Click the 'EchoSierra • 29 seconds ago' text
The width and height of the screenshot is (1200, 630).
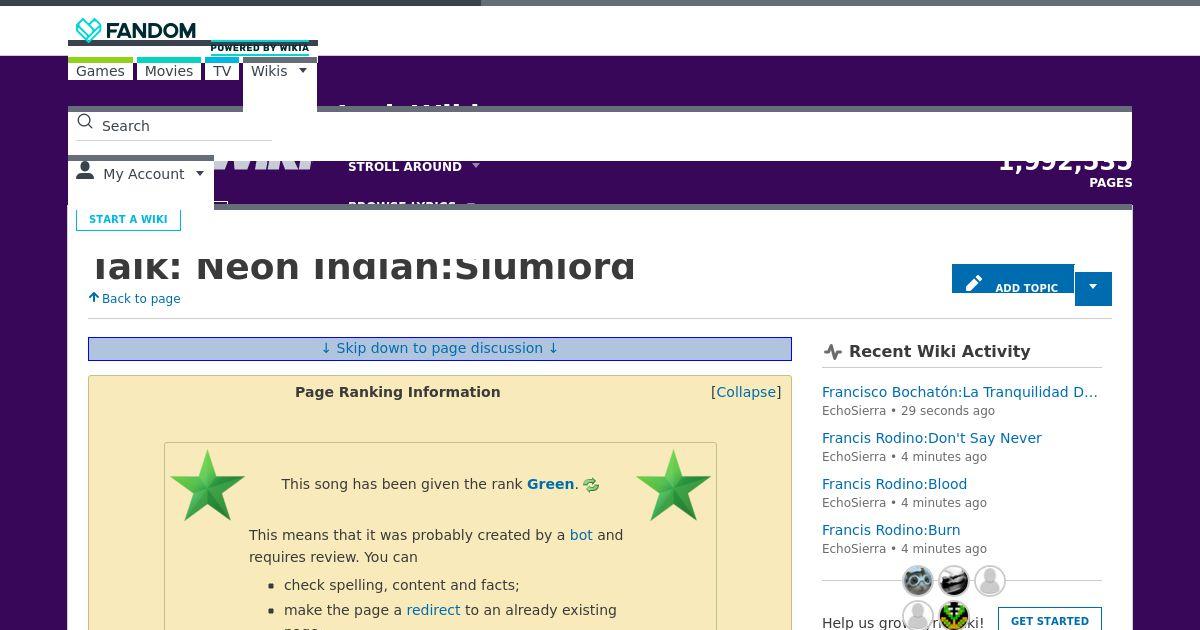pyautogui.click(x=908, y=411)
